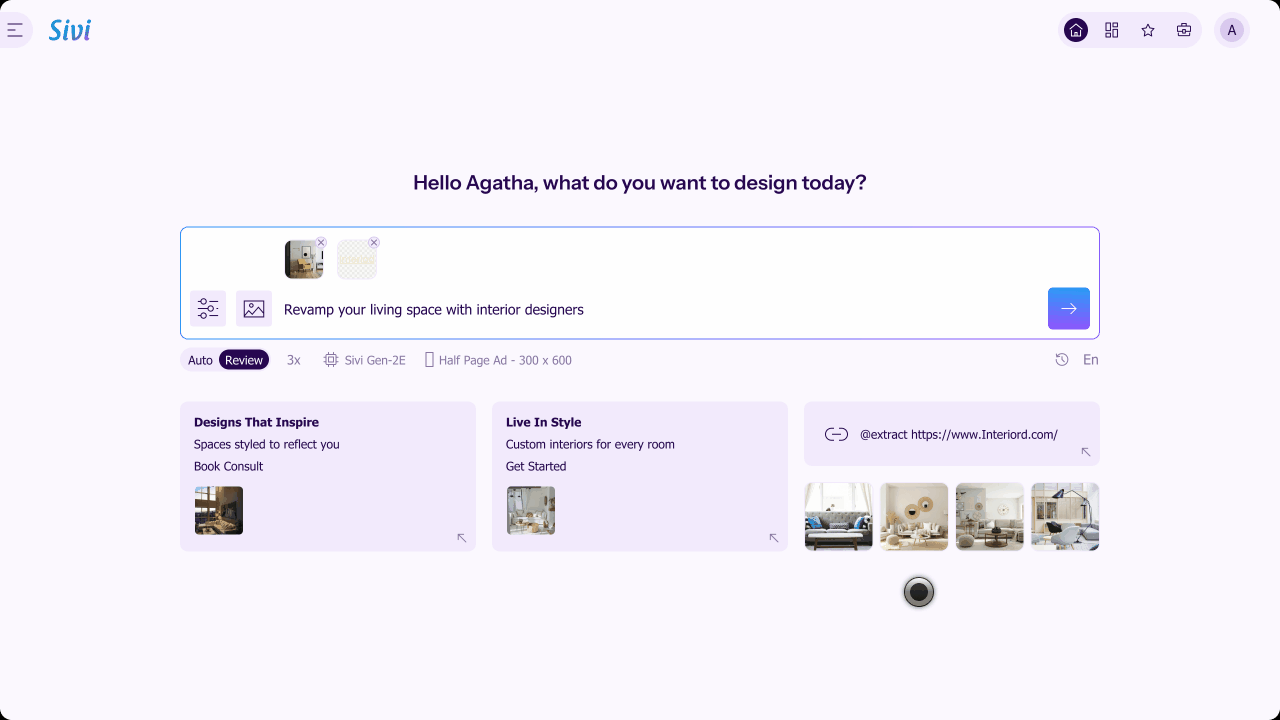The image size is (1280, 720).
Task: Open Live In Style card thumbnail
Action: pos(531,510)
